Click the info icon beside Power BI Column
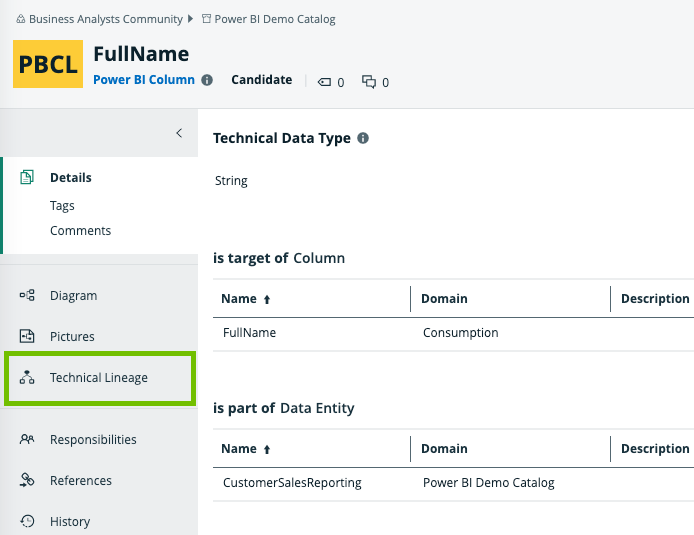The width and height of the screenshot is (694, 535). click(207, 80)
